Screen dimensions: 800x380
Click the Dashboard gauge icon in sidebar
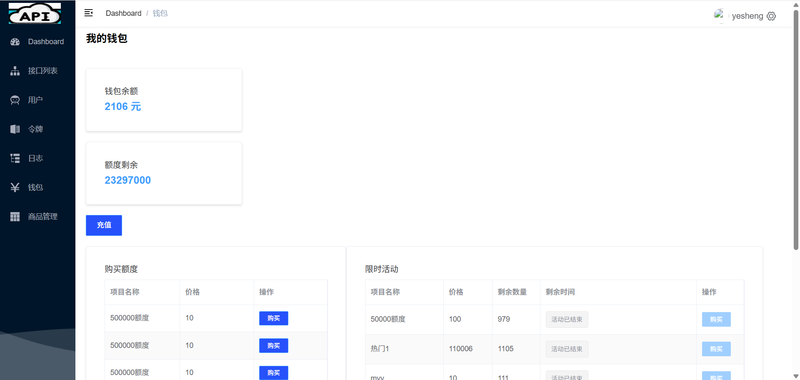[15, 42]
